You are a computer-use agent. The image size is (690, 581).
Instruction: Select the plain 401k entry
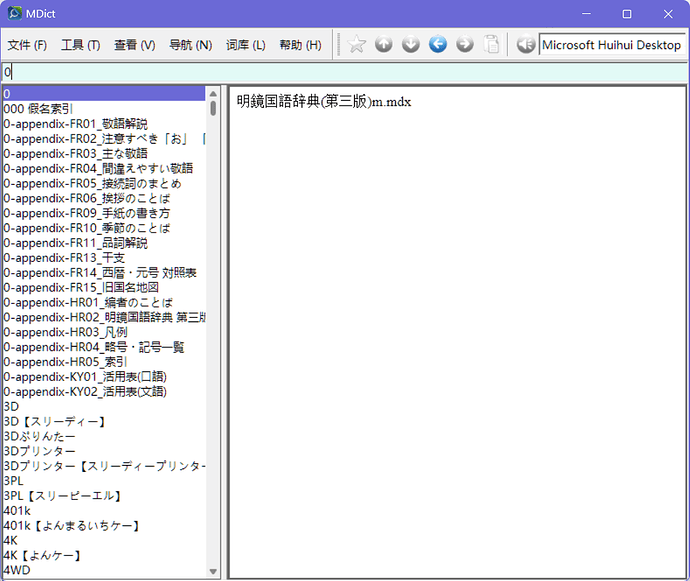tap(104, 511)
